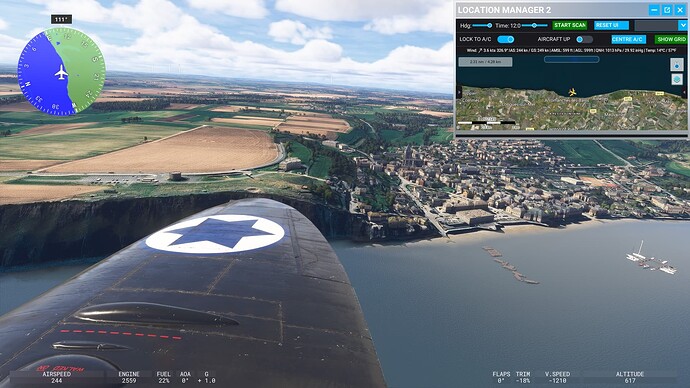This screenshot has width=690, height=388.
Task: Click the Reset UI button
Action: tap(611, 26)
